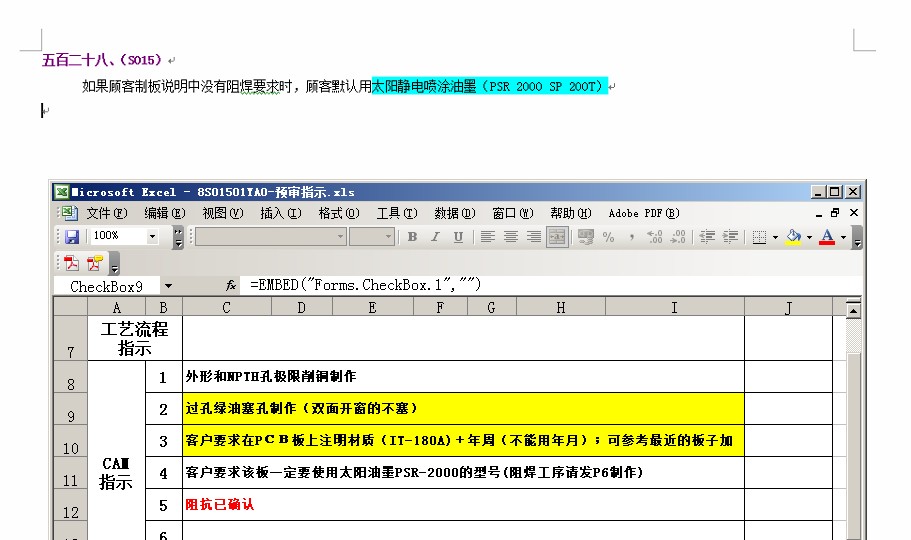
Task: Open the font size dropdown
Action: click(388, 237)
